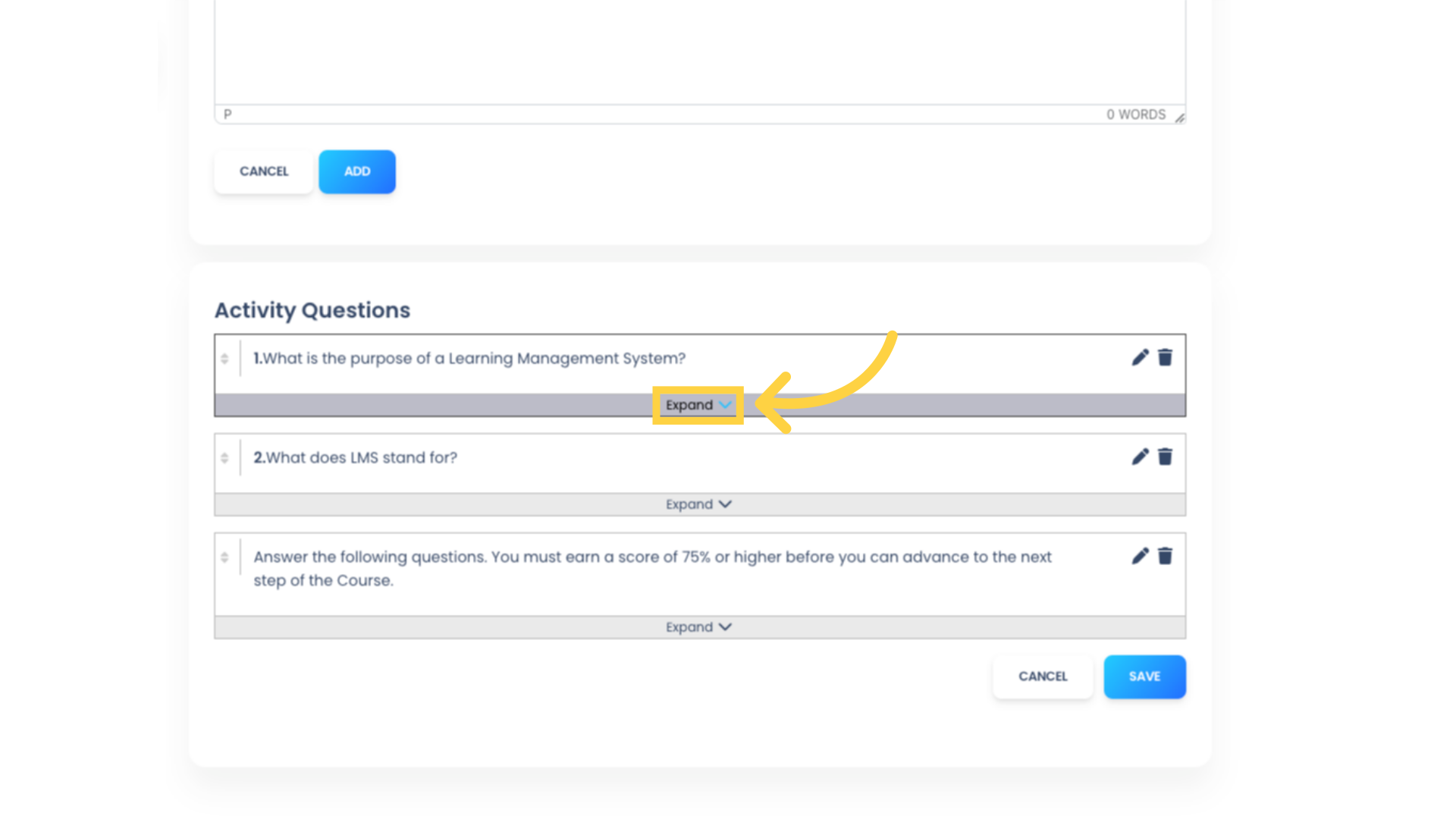Click the edit icon for question 2
Screen dimensions: 1456x819
coord(1140,457)
